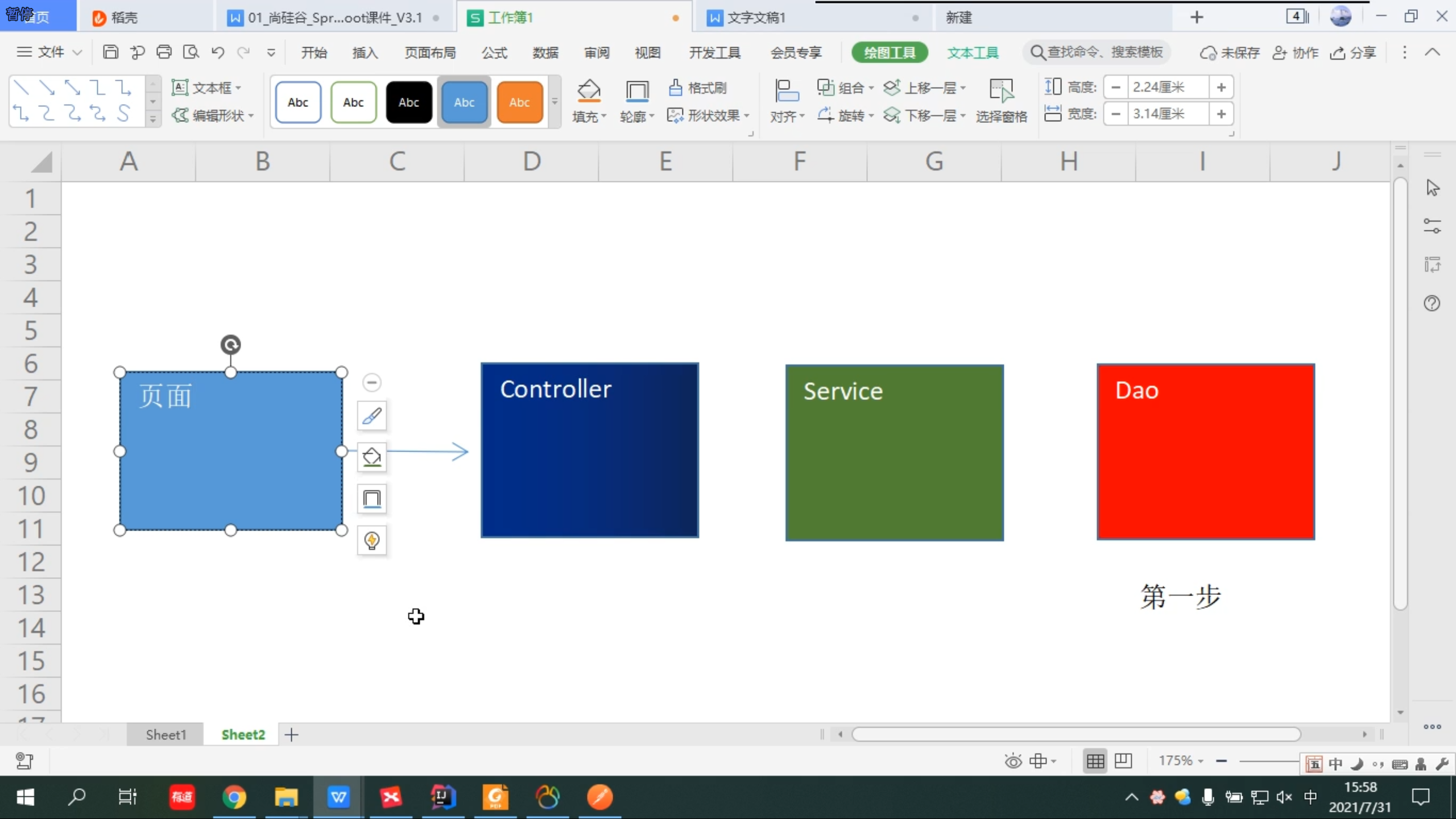Click the Save icon in quick toolbar
This screenshot has width=1456, height=819.
pos(110,52)
